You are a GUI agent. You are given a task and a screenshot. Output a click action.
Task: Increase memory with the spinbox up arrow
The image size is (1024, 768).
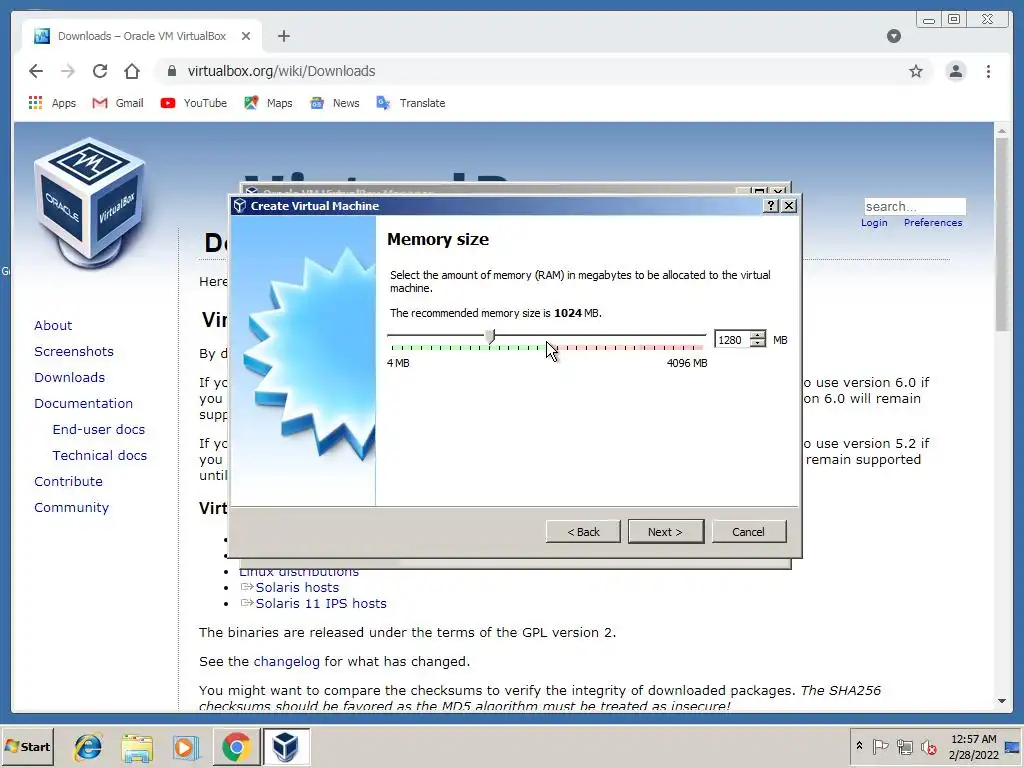(x=758, y=336)
